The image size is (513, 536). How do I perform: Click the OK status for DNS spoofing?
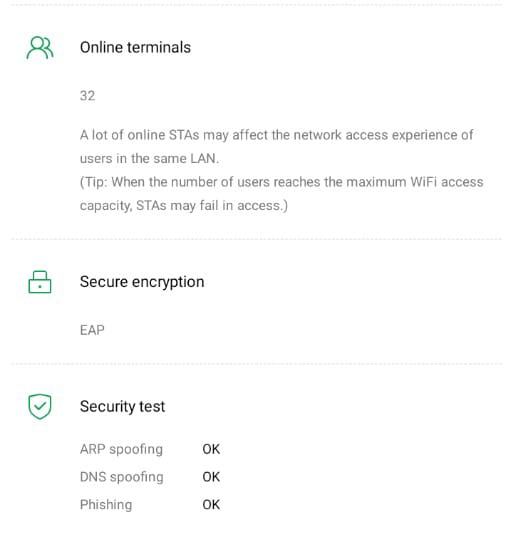[x=211, y=477]
